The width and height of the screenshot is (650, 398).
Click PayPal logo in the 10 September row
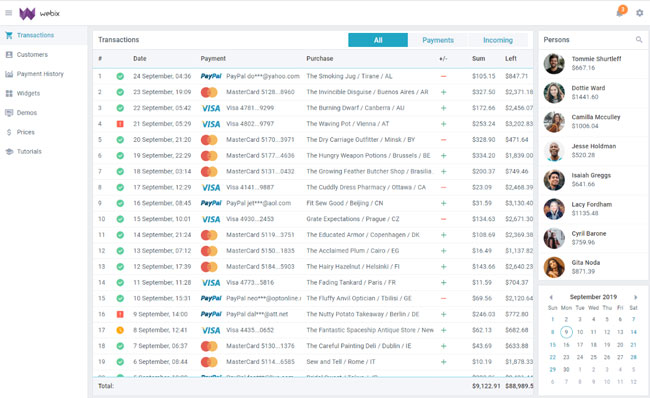click(x=211, y=298)
